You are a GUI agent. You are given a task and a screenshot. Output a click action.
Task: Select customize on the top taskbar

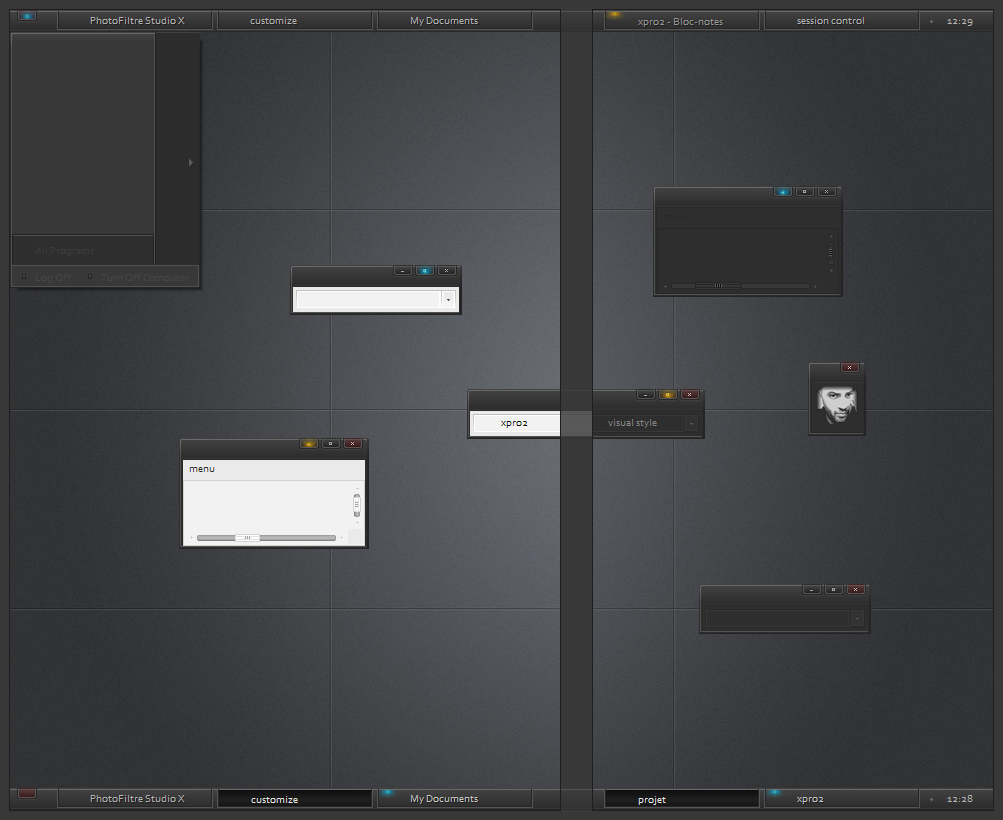click(295, 20)
